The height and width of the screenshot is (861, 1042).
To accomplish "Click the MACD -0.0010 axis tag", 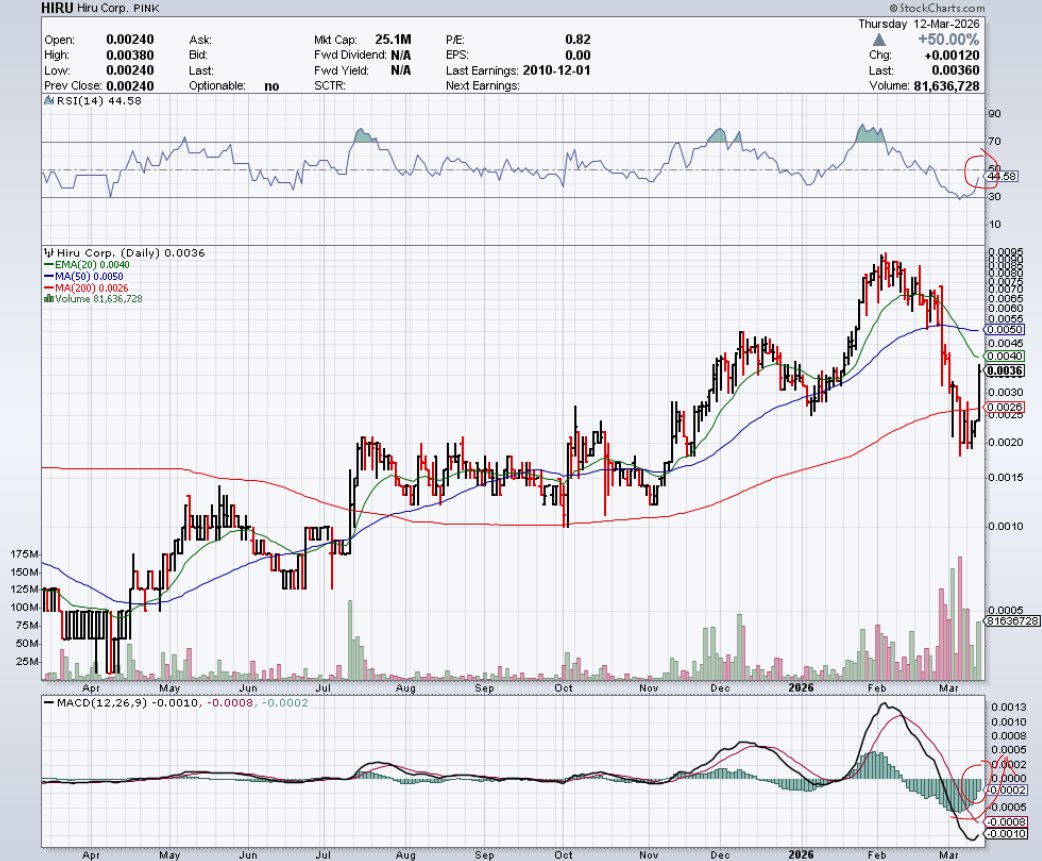I will pos(1006,834).
